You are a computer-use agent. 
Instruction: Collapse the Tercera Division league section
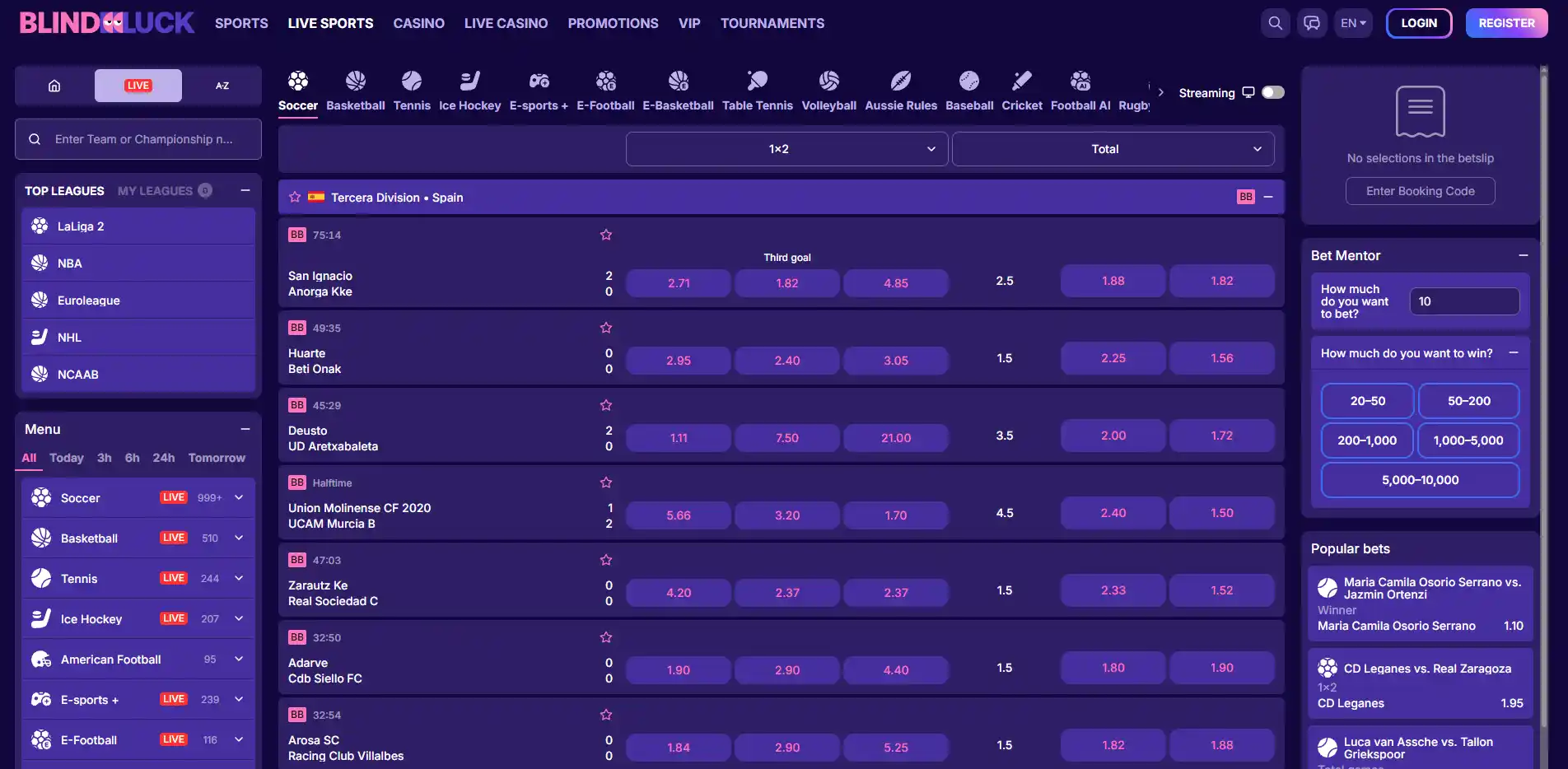point(1268,197)
